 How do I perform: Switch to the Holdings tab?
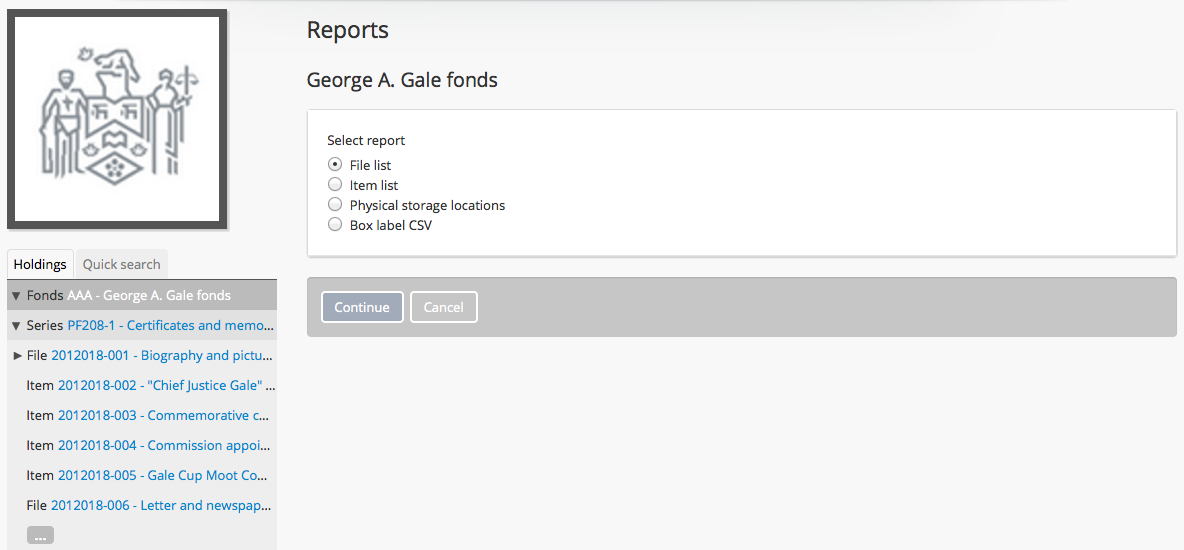click(40, 264)
